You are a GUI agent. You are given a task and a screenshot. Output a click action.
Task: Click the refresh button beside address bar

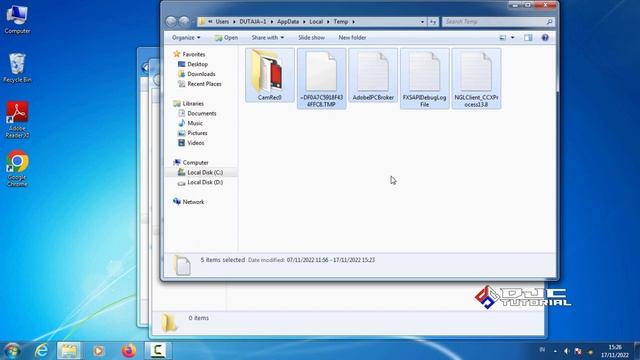[x=433, y=22]
